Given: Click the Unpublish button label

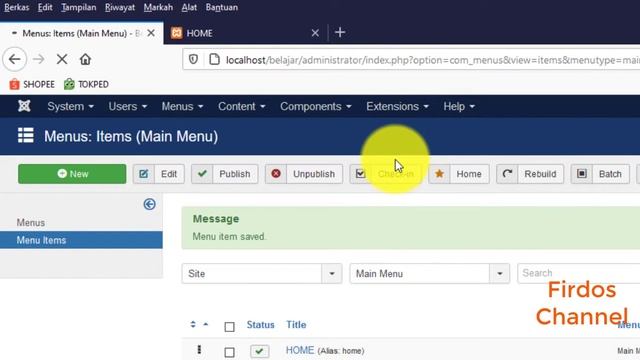Looking at the screenshot, I should [x=314, y=174].
